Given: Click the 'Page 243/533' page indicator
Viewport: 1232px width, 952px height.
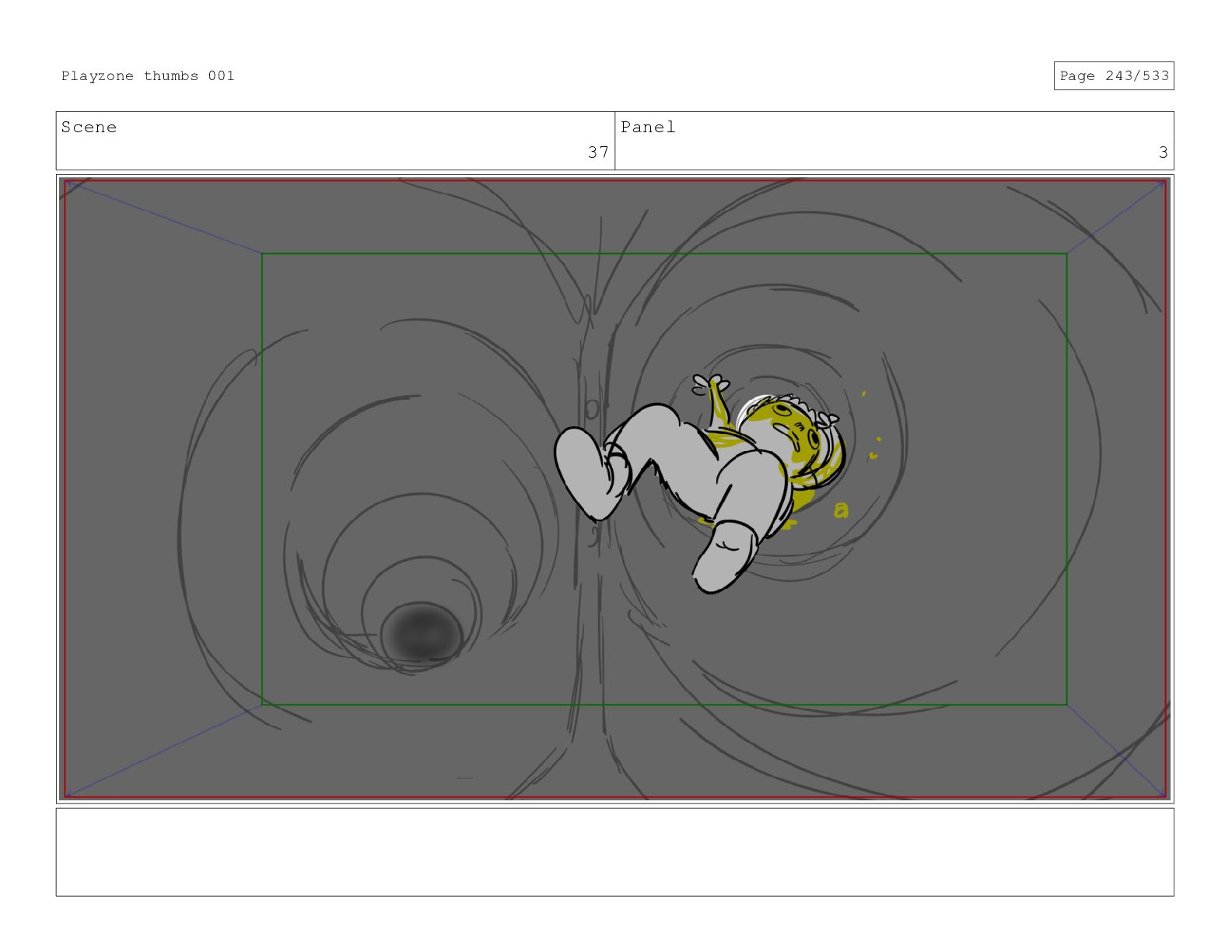Looking at the screenshot, I should click(x=1114, y=76).
